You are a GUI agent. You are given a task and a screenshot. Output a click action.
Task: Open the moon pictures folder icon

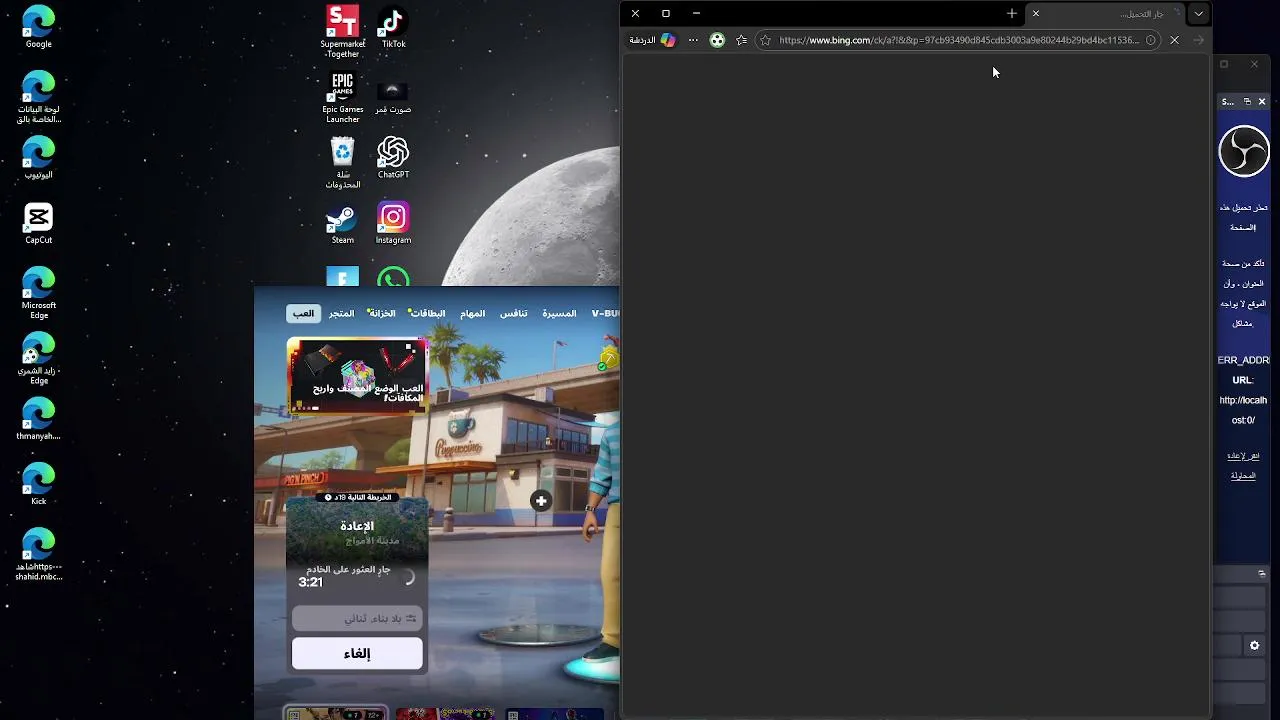(393, 97)
